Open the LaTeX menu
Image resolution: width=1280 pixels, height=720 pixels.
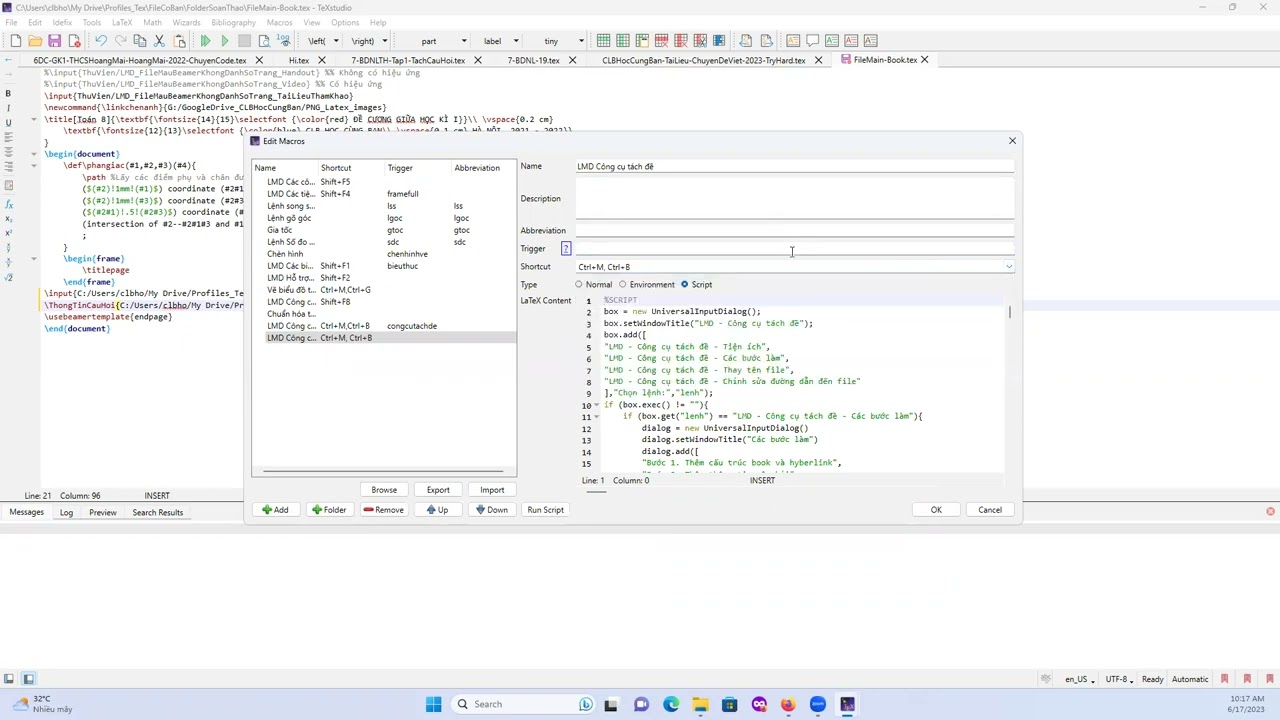coord(121,22)
